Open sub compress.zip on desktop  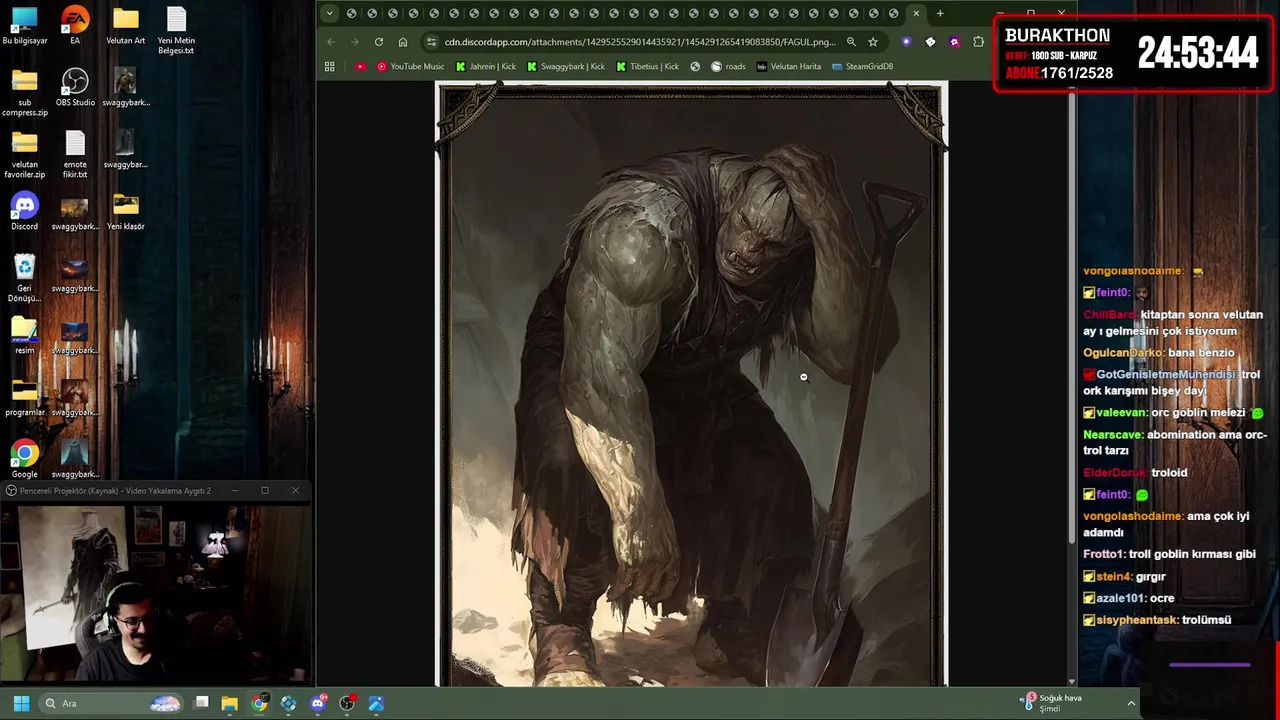click(x=24, y=93)
